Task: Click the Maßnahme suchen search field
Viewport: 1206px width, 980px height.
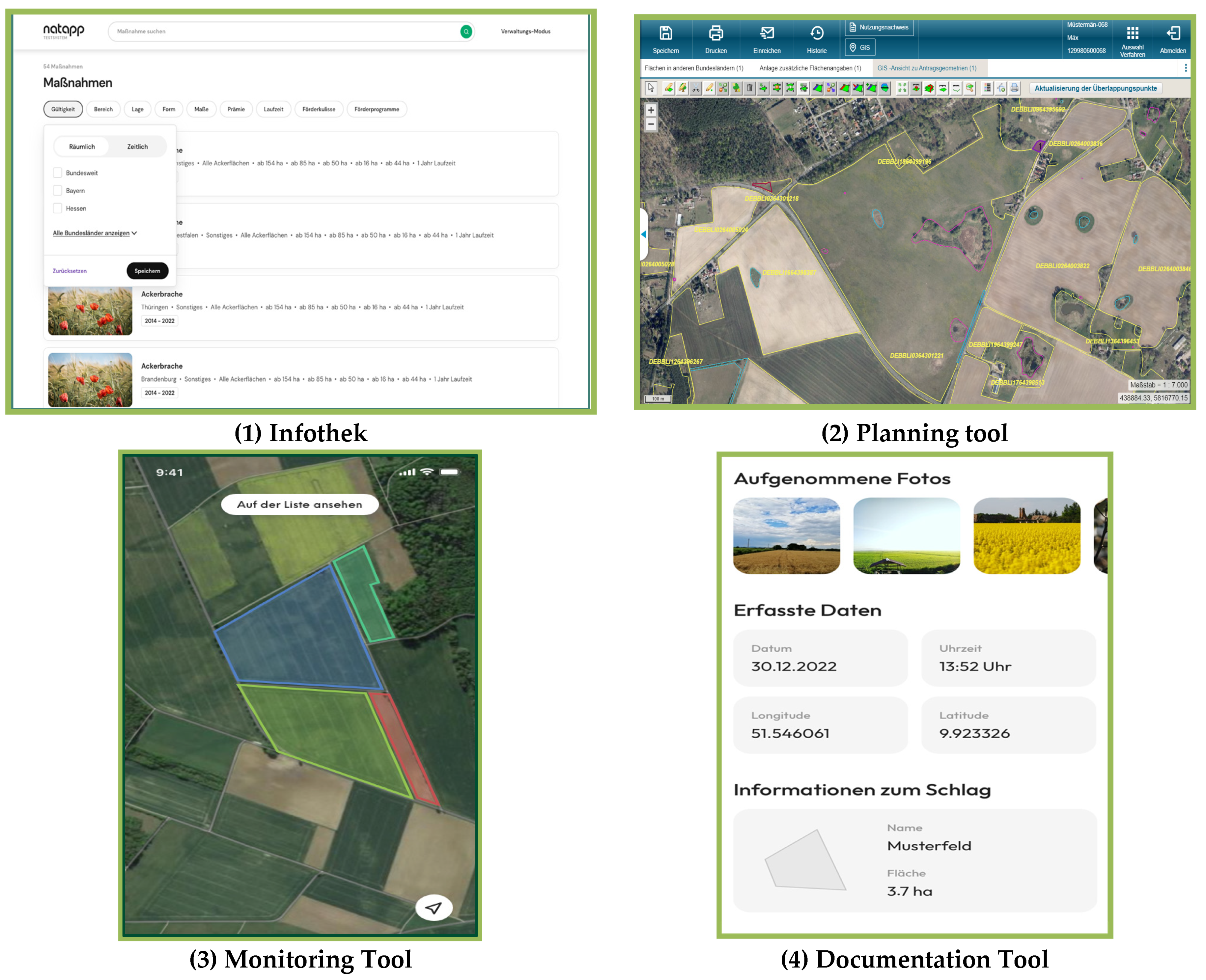Action: tap(282, 32)
